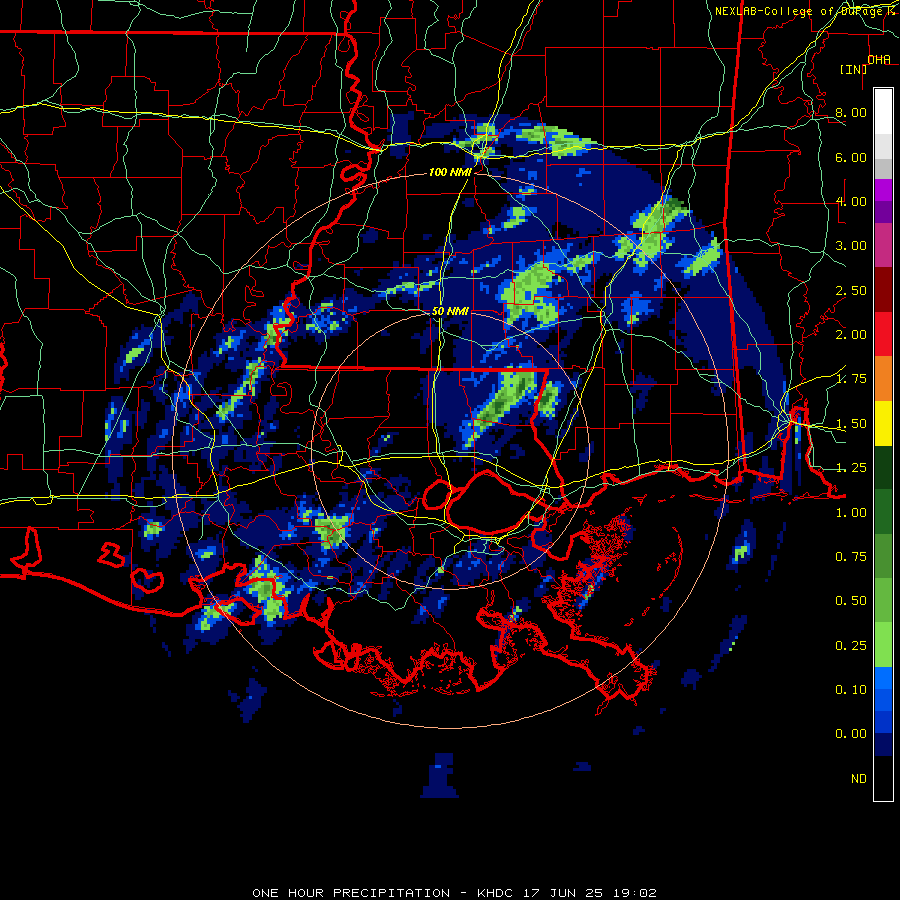
Task: Select the '2.00' scale label
Action: click(851, 335)
